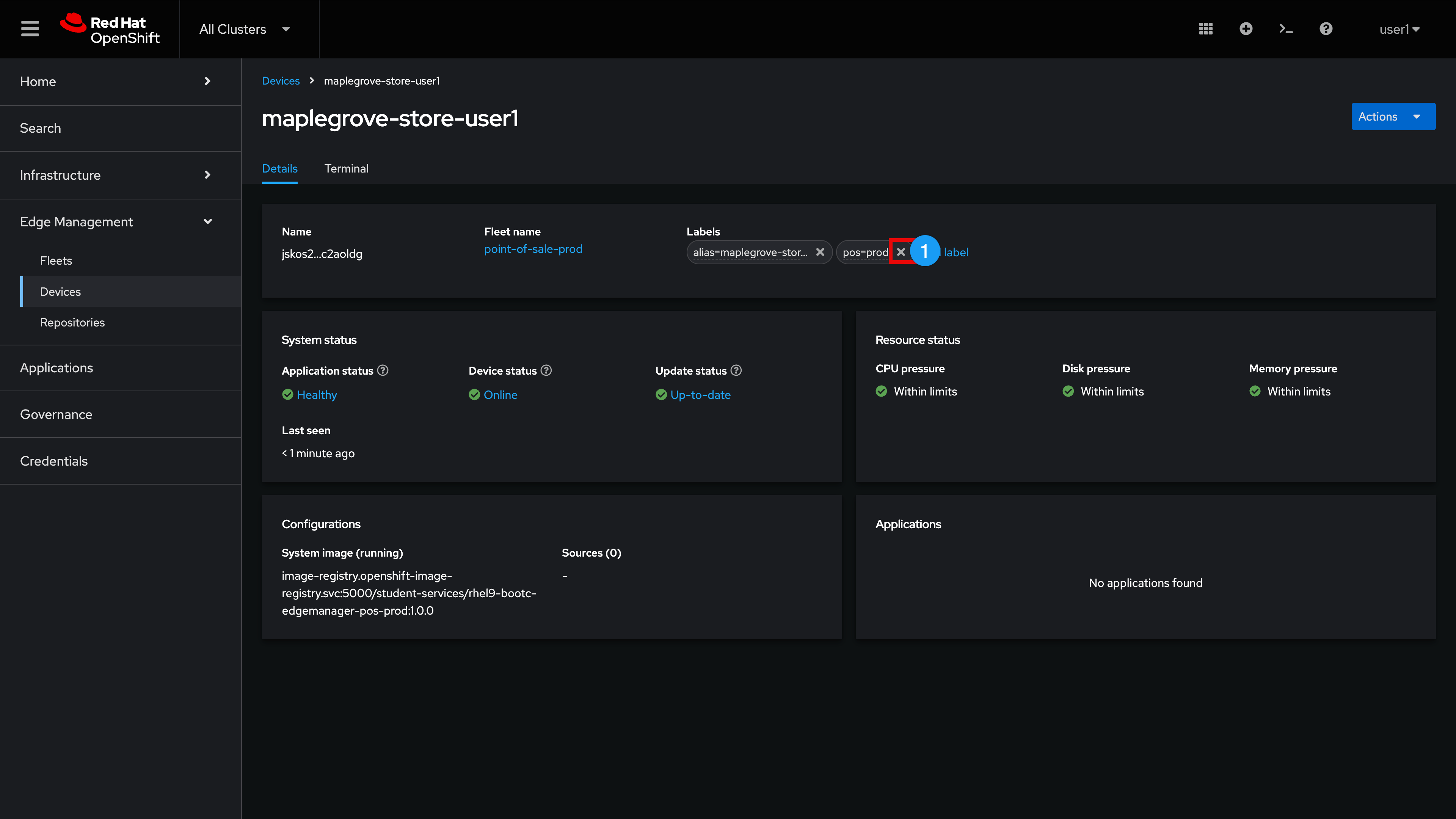The height and width of the screenshot is (819, 1456).
Task: Click the Up-to-date green check icon
Action: point(661,394)
